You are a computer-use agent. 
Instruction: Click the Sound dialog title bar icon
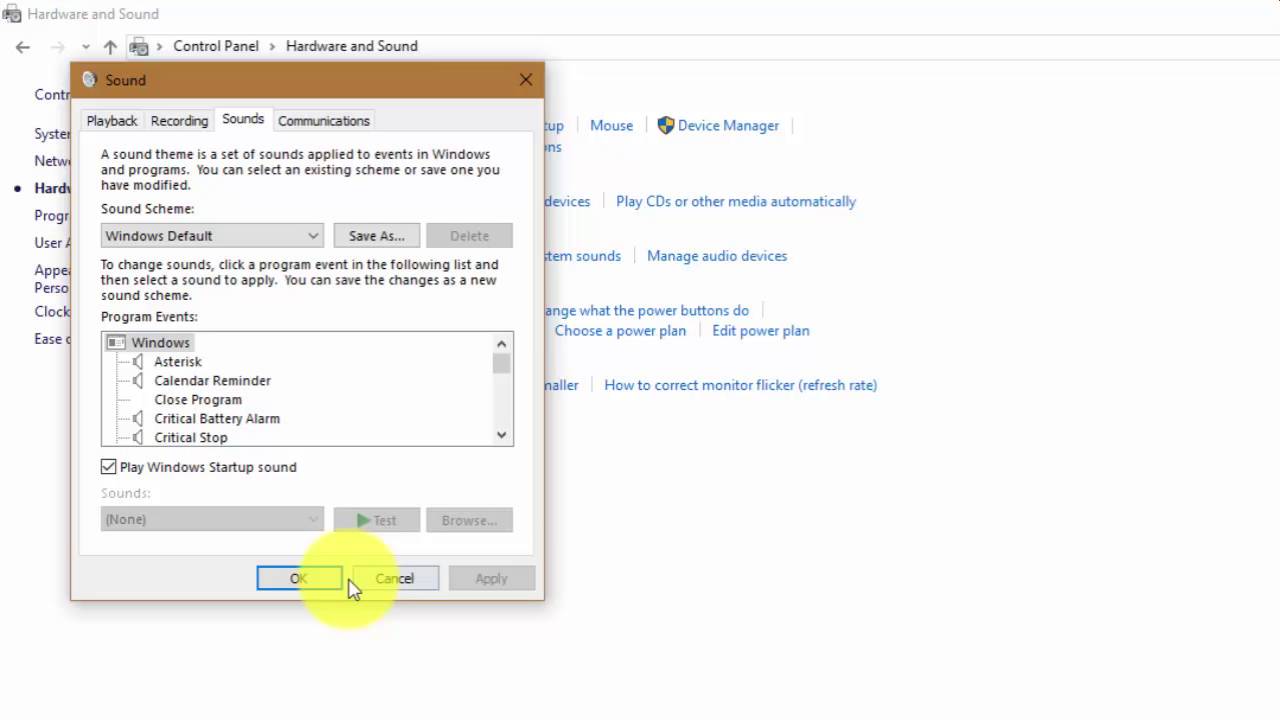[89, 80]
